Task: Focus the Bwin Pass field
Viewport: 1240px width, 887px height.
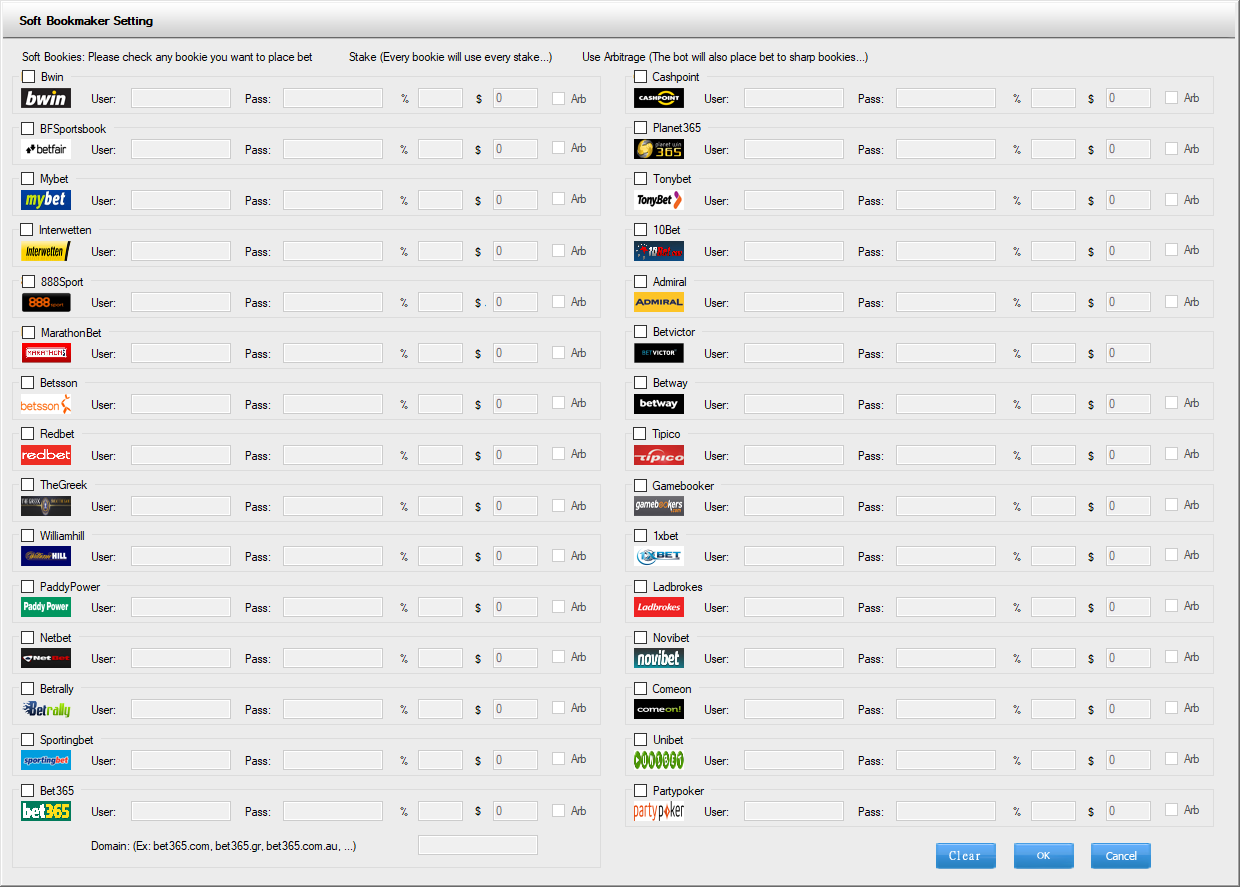Action: click(333, 98)
